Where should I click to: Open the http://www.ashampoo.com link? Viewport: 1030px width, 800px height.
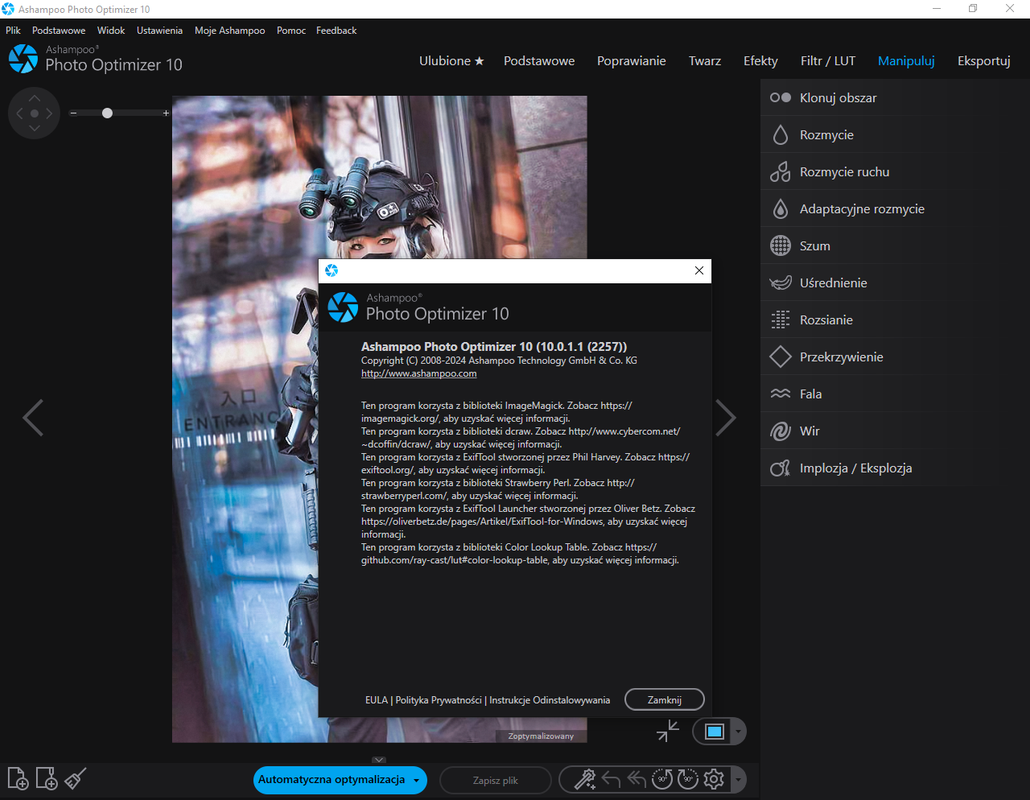[x=418, y=373]
